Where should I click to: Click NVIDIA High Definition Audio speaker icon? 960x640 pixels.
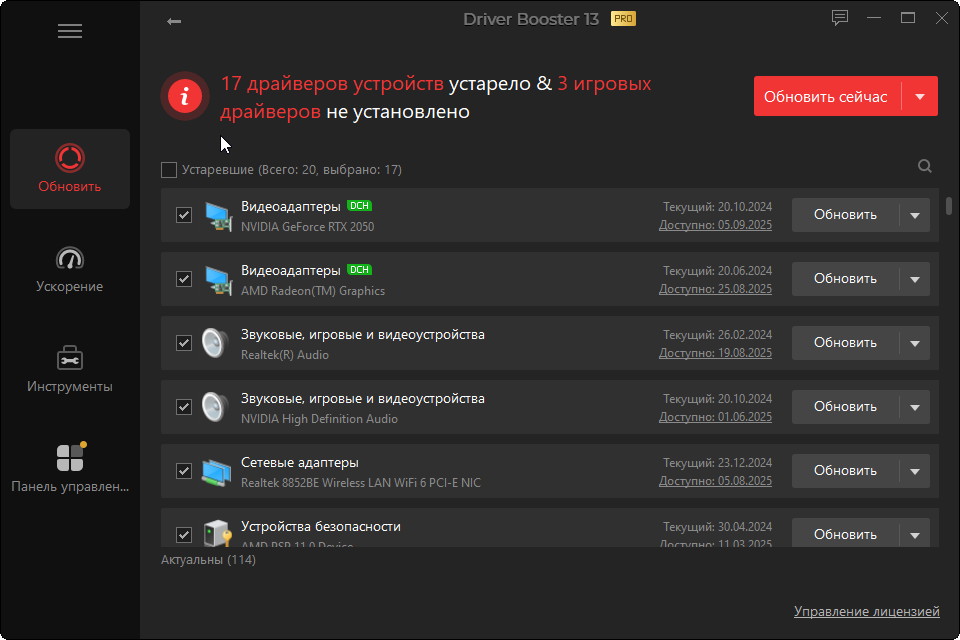pyautogui.click(x=215, y=407)
